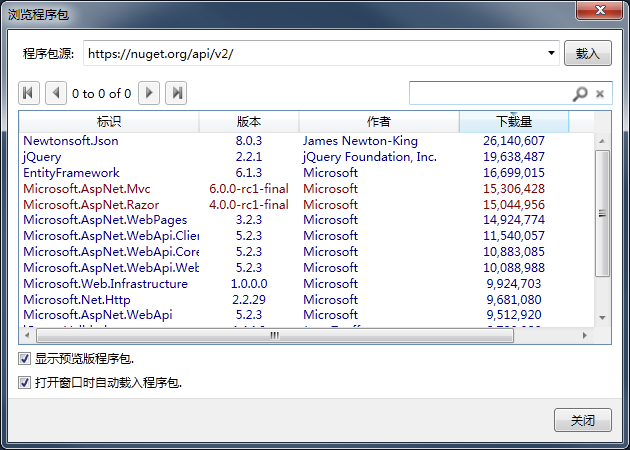Image resolution: width=630 pixels, height=450 pixels.
Task: Select Microsoft.Net.Http package
Action: click(77, 300)
